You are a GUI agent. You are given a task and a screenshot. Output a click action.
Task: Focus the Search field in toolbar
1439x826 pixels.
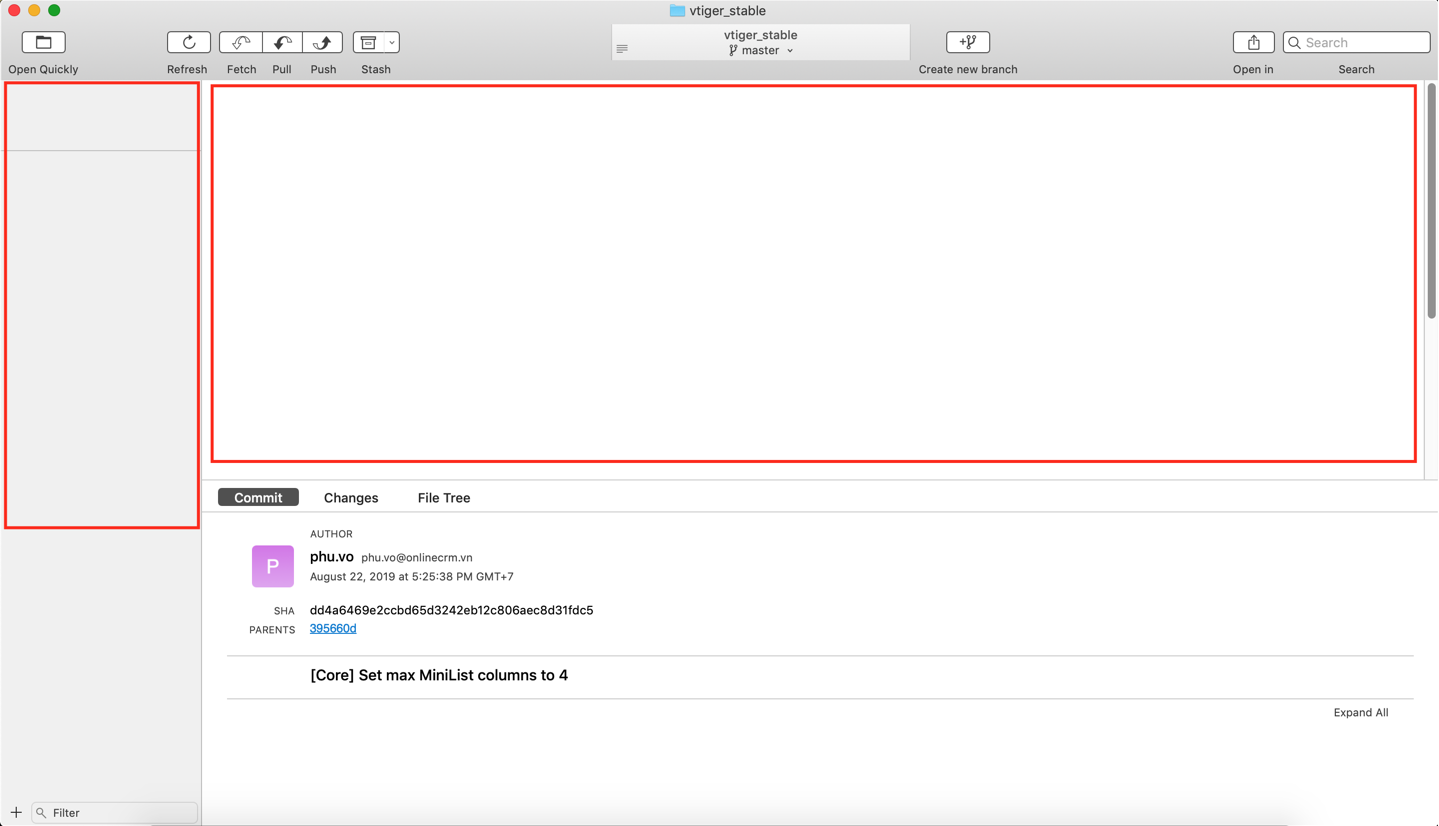[x=1357, y=42]
